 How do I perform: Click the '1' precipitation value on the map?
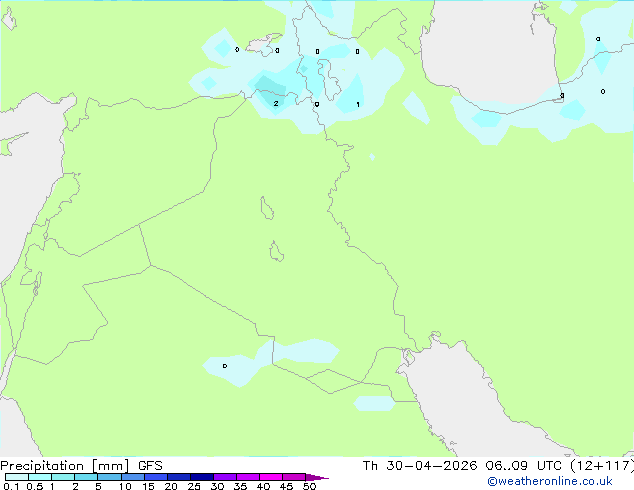tap(358, 104)
